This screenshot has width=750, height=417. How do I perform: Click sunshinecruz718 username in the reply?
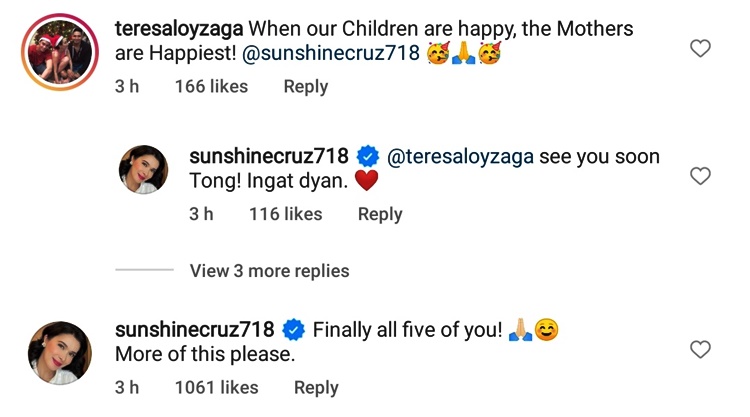pyautogui.click(x=268, y=156)
